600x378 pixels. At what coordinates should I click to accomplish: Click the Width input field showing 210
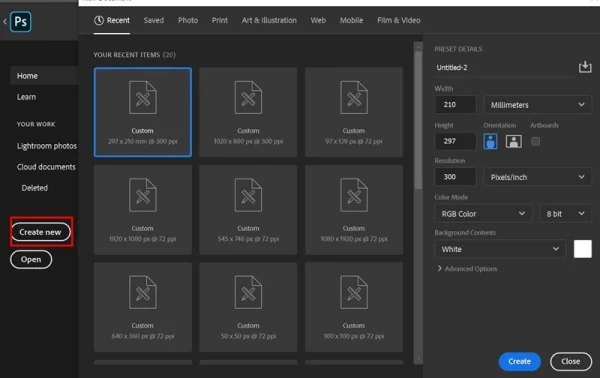pos(455,104)
